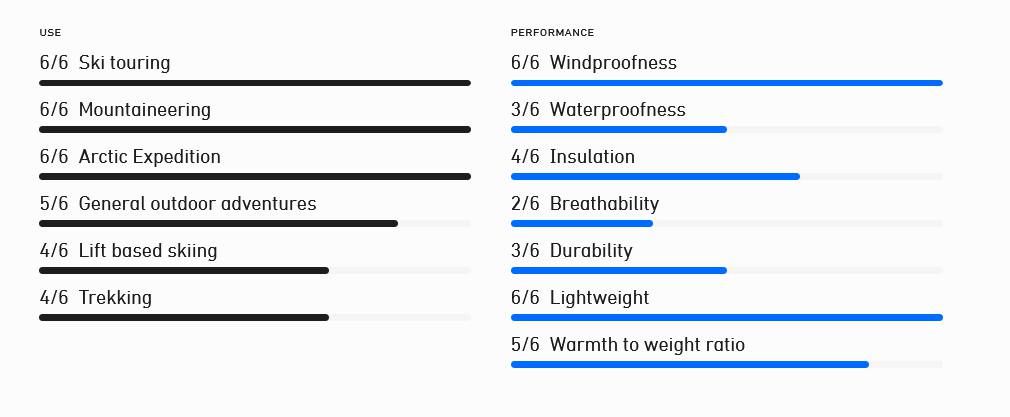This screenshot has width=1010, height=417.
Task: Click the General outdoor adventures bar
Action: 255,224
